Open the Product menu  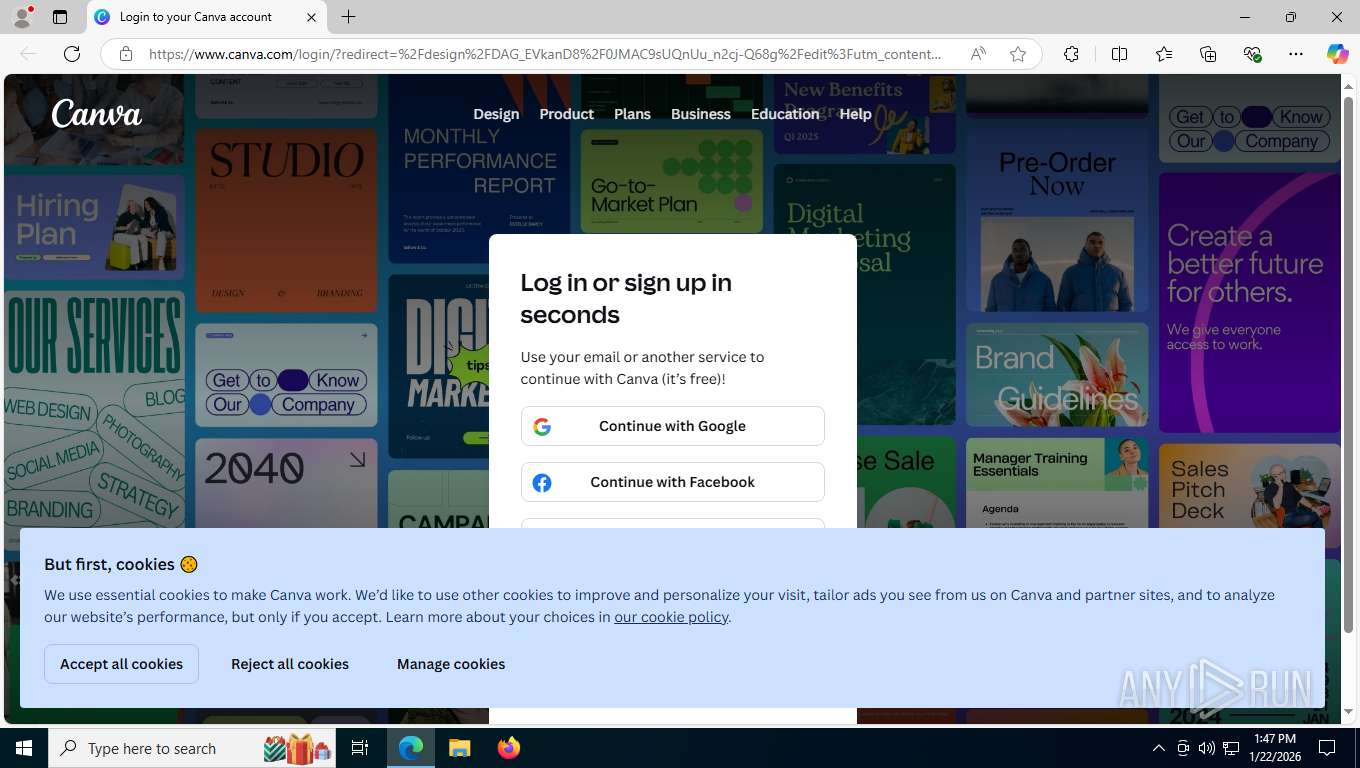(x=567, y=114)
